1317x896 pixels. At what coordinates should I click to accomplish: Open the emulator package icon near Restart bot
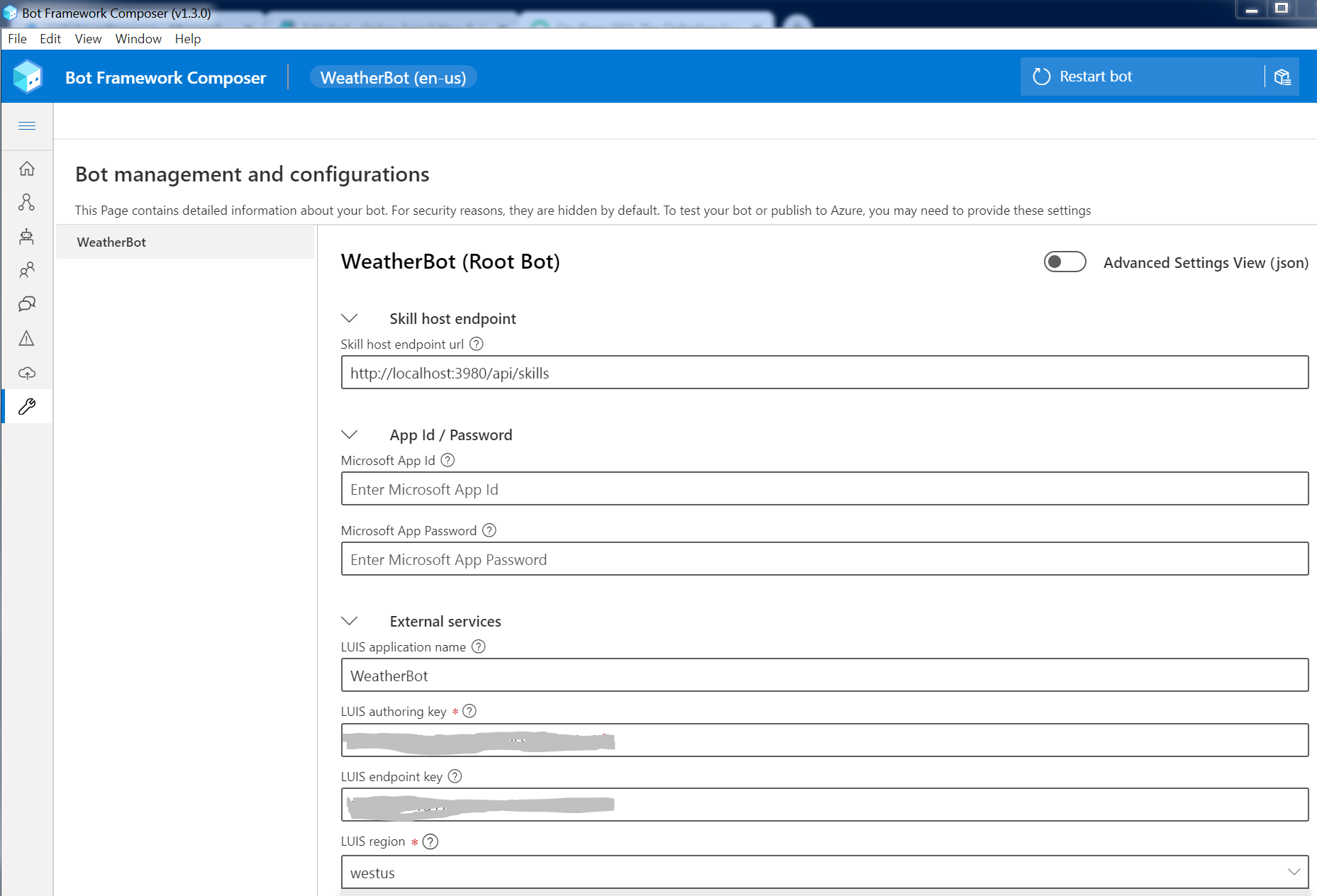1284,76
